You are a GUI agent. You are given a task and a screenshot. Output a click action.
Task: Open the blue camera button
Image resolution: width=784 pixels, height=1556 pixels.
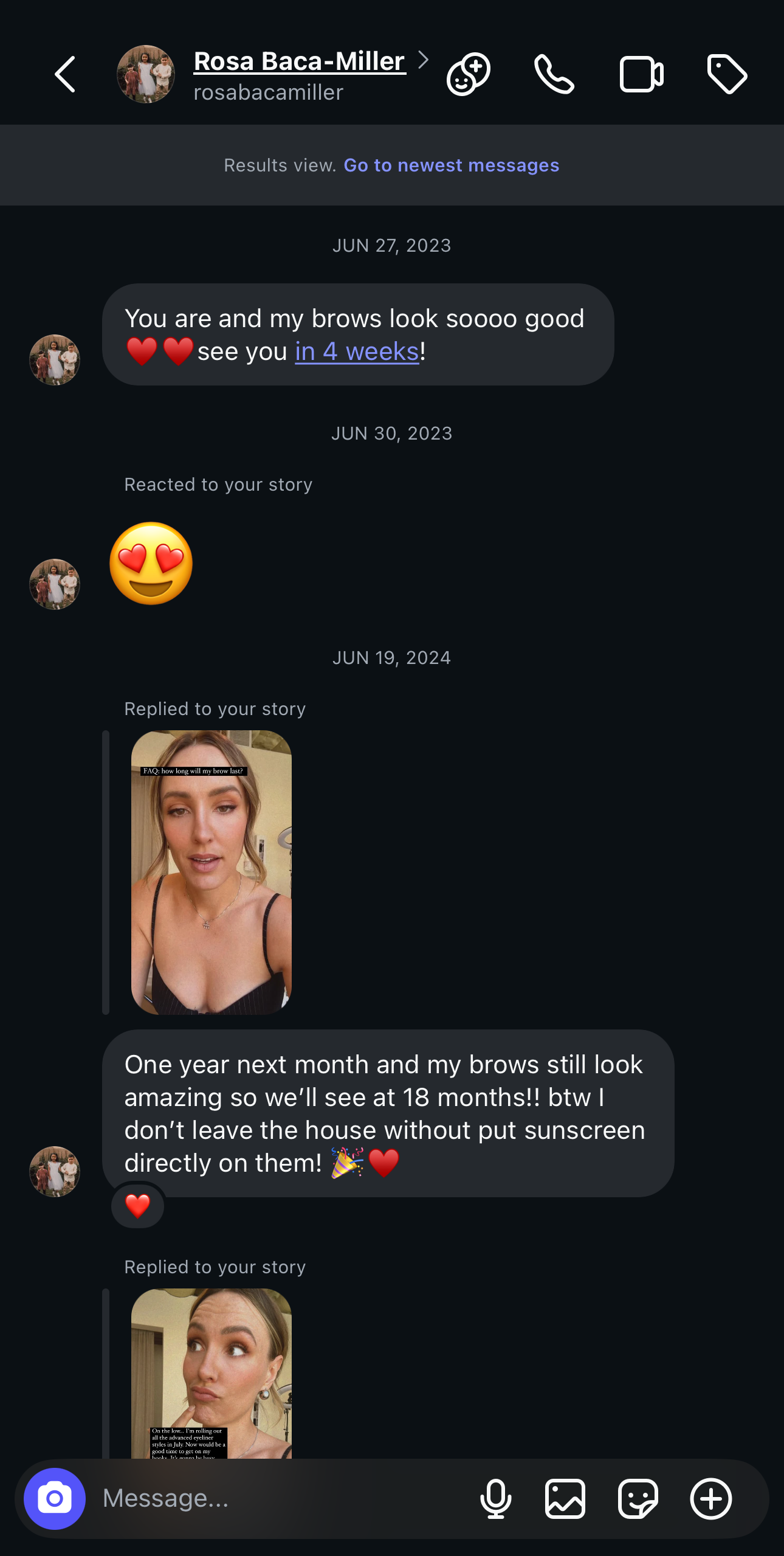coord(55,1498)
